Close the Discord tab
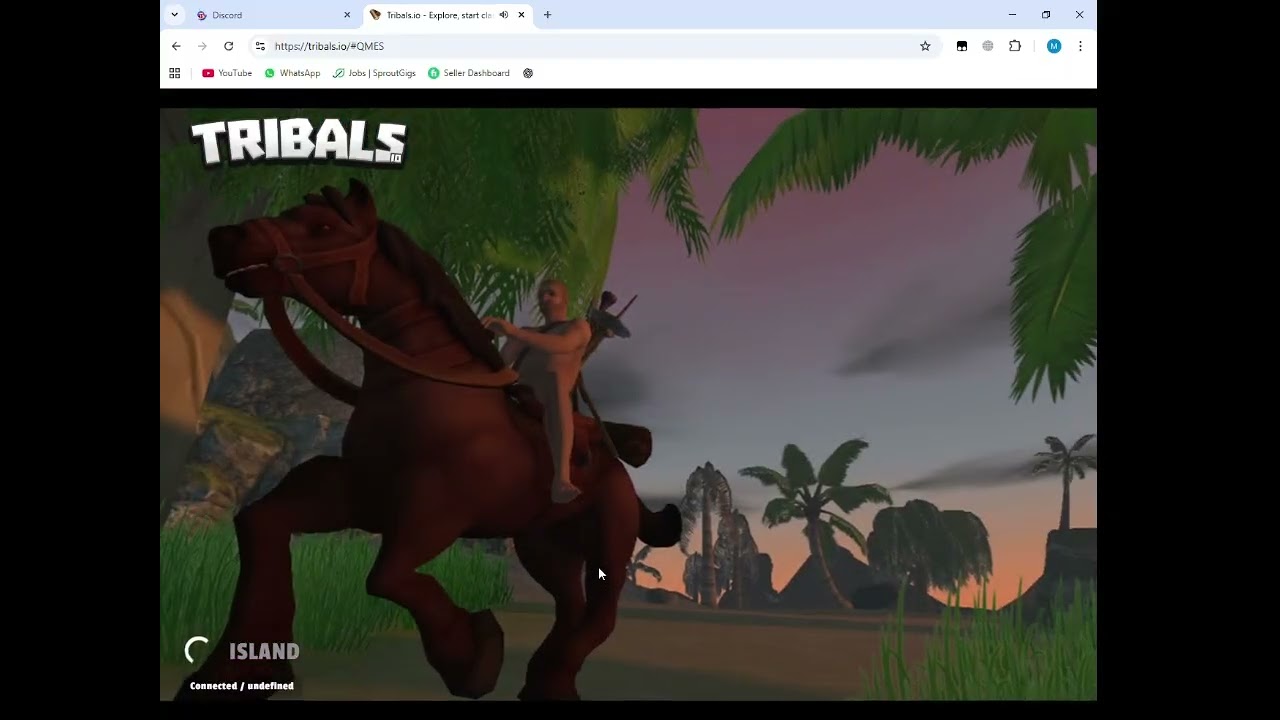This screenshot has width=1280, height=720. (x=347, y=15)
